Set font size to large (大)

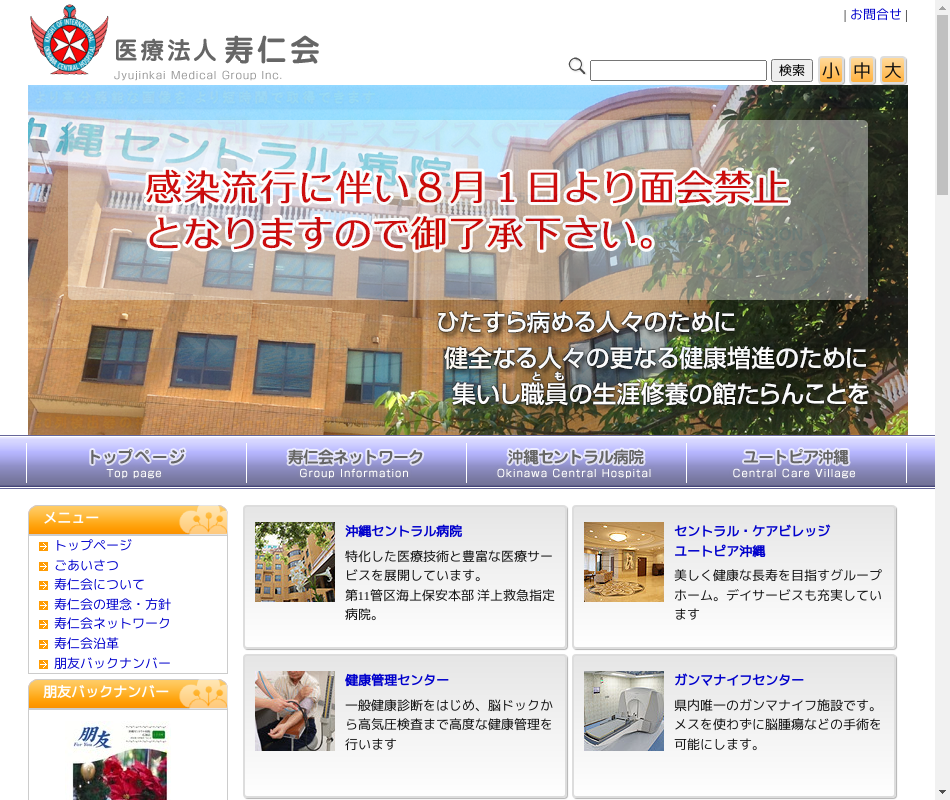click(x=893, y=70)
